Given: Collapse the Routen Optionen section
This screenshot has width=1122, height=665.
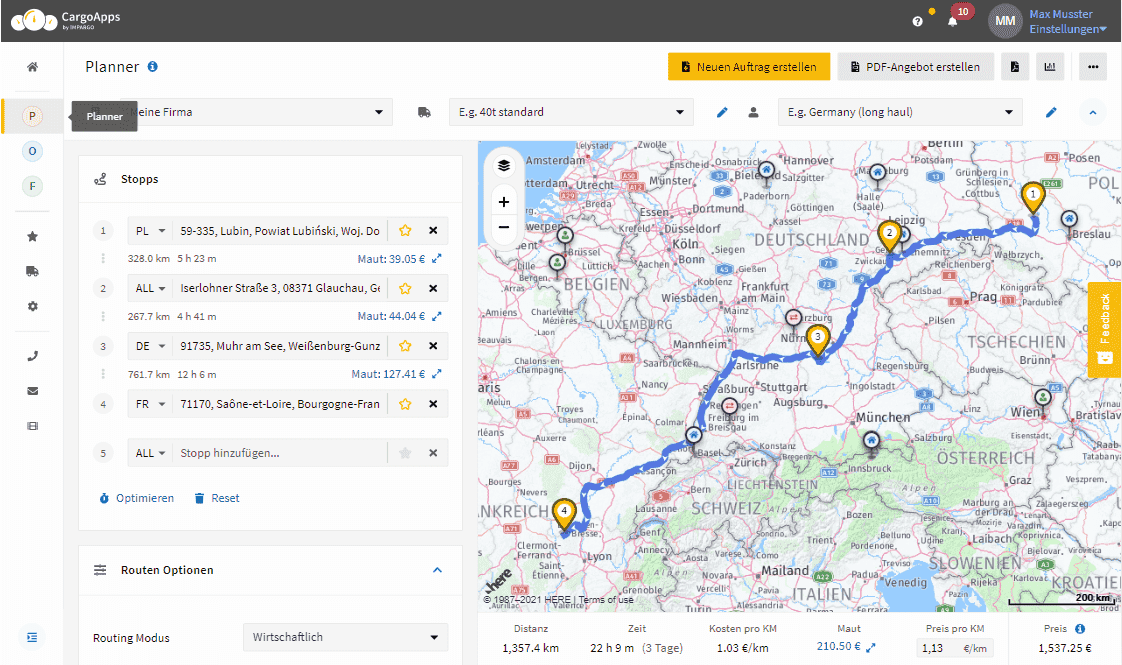Looking at the screenshot, I should [x=437, y=570].
